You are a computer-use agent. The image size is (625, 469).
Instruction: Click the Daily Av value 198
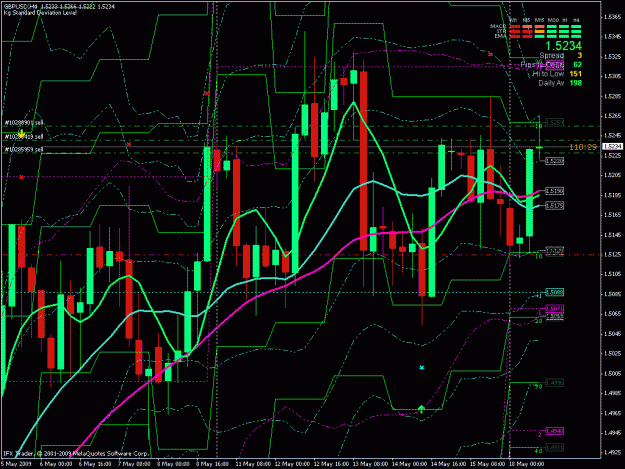pyautogui.click(x=576, y=83)
